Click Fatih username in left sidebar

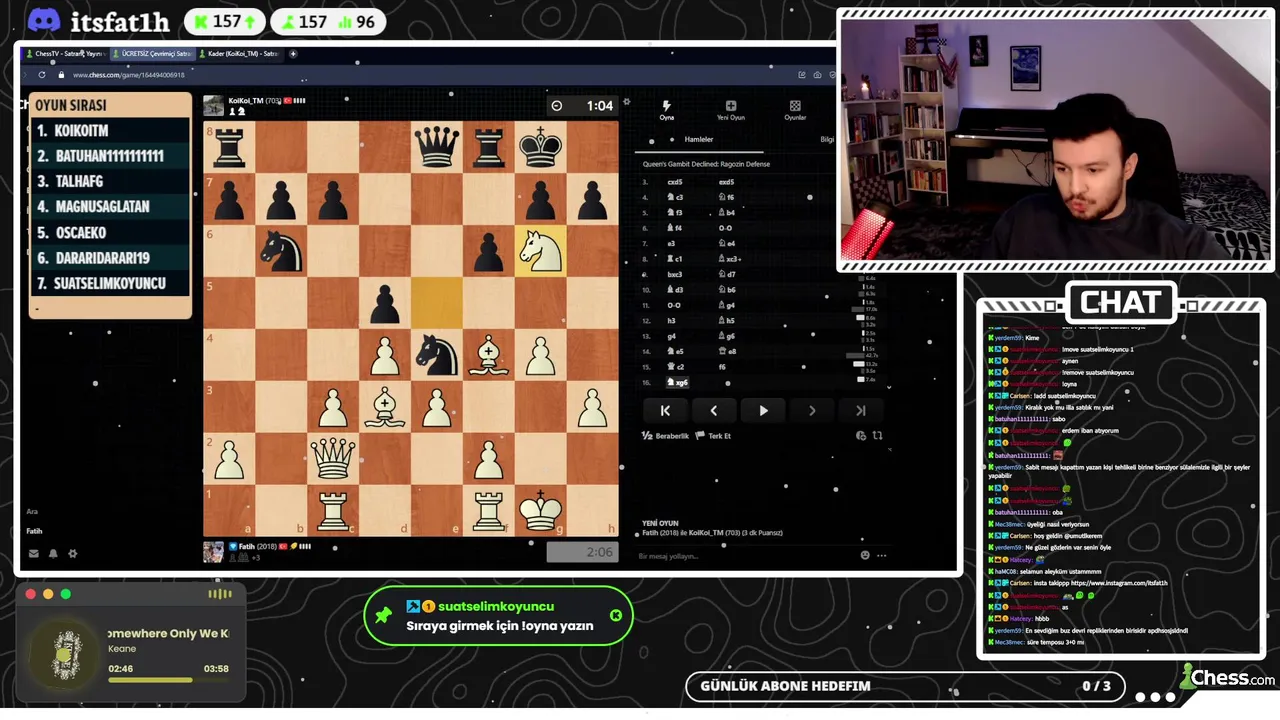35,531
